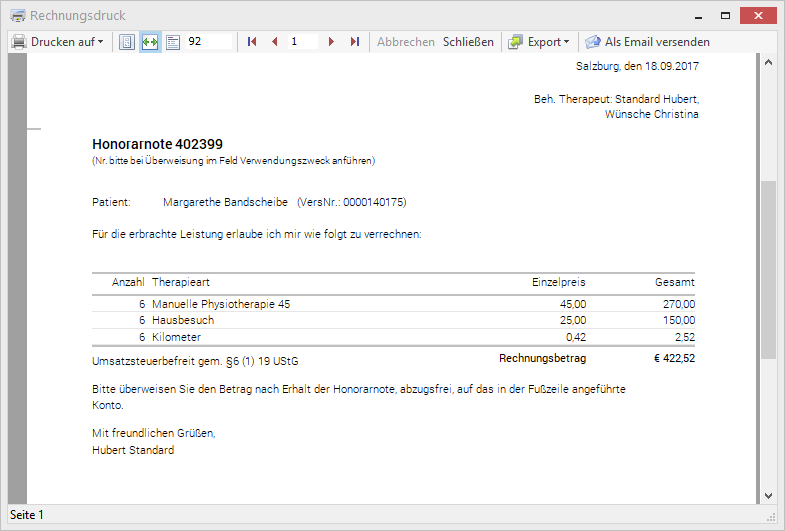Click the printer icon in the toolbar

click(19, 42)
